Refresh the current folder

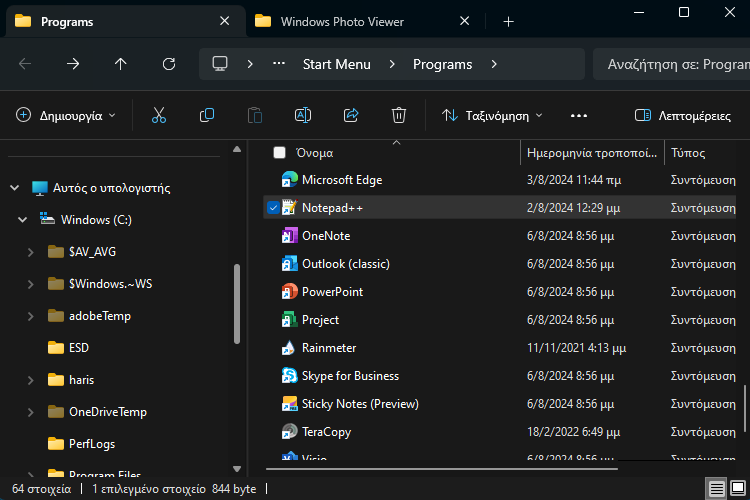[169, 64]
